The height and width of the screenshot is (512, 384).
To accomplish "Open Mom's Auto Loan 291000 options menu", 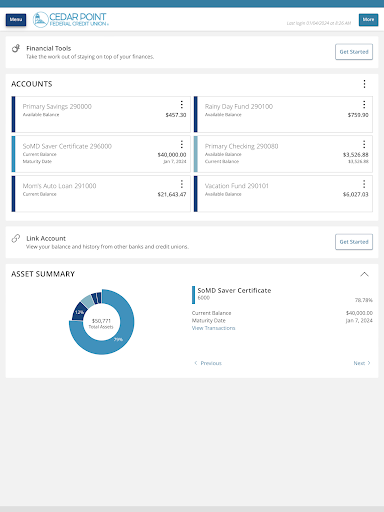I will tap(182, 184).
